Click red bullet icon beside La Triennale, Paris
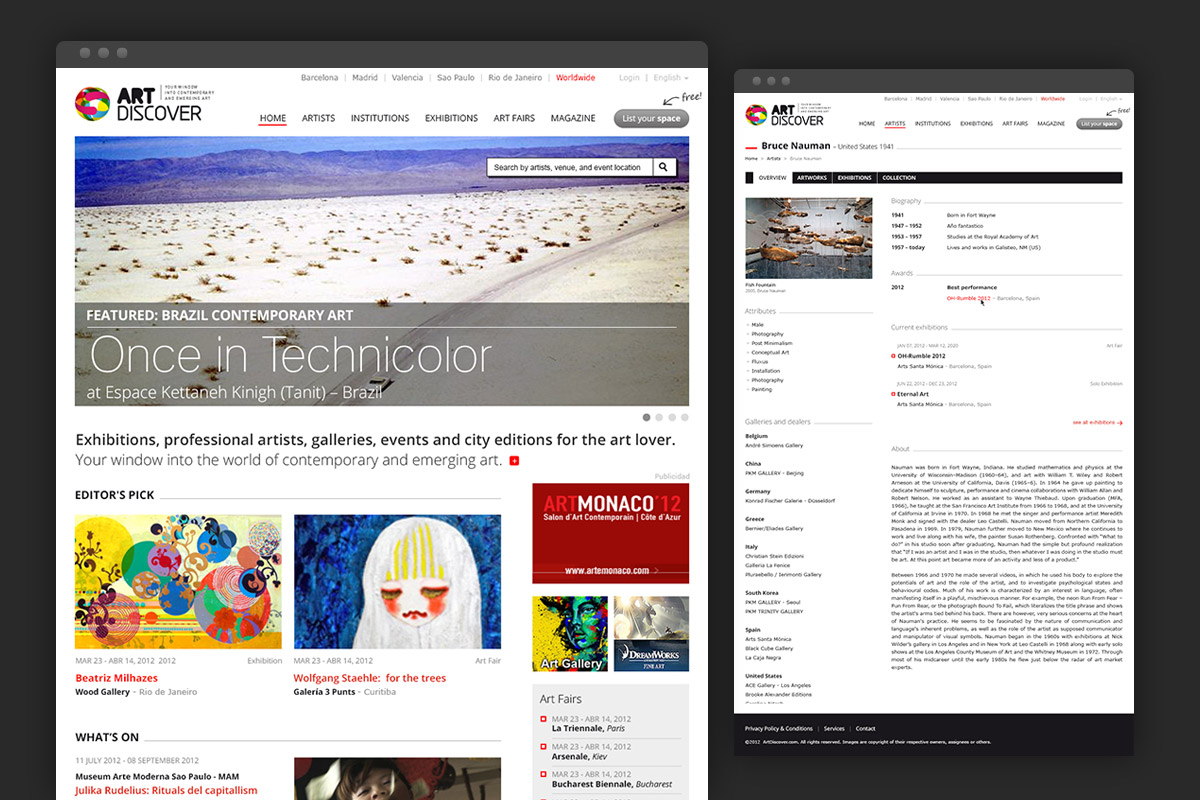The image size is (1200, 800). pyautogui.click(x=544, y=719)
